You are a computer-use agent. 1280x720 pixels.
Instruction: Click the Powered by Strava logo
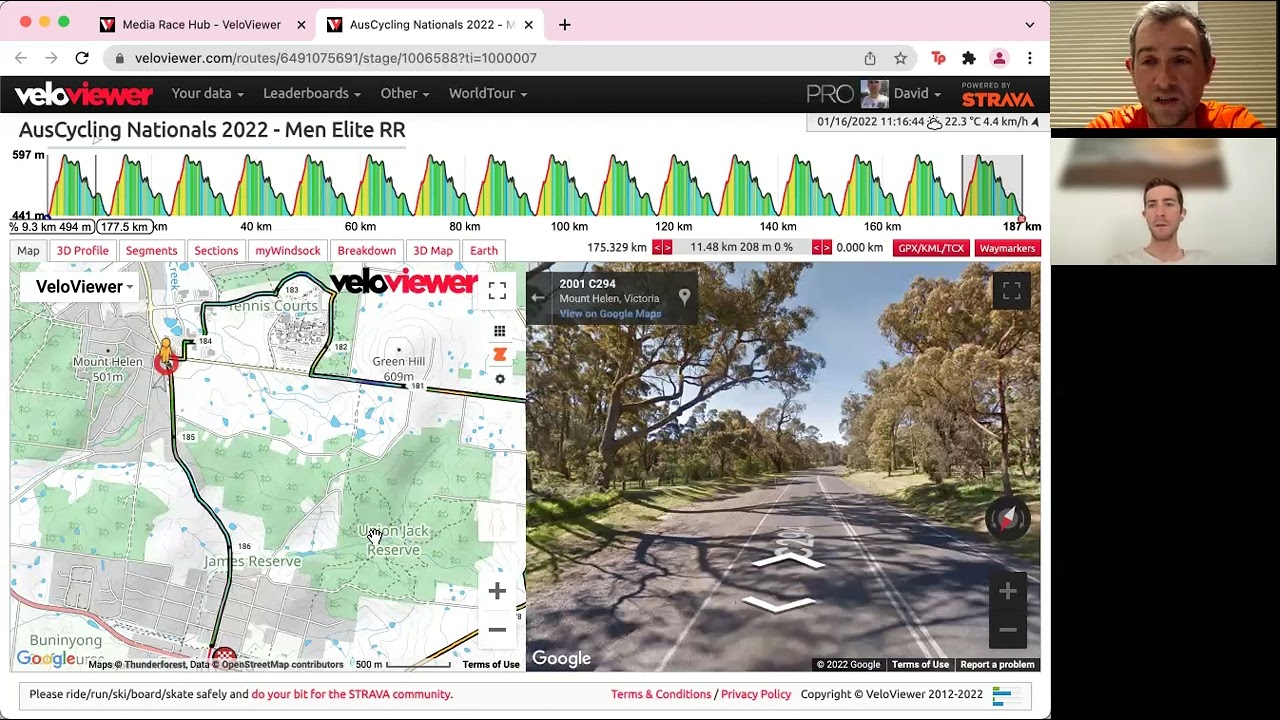(997, 95)
